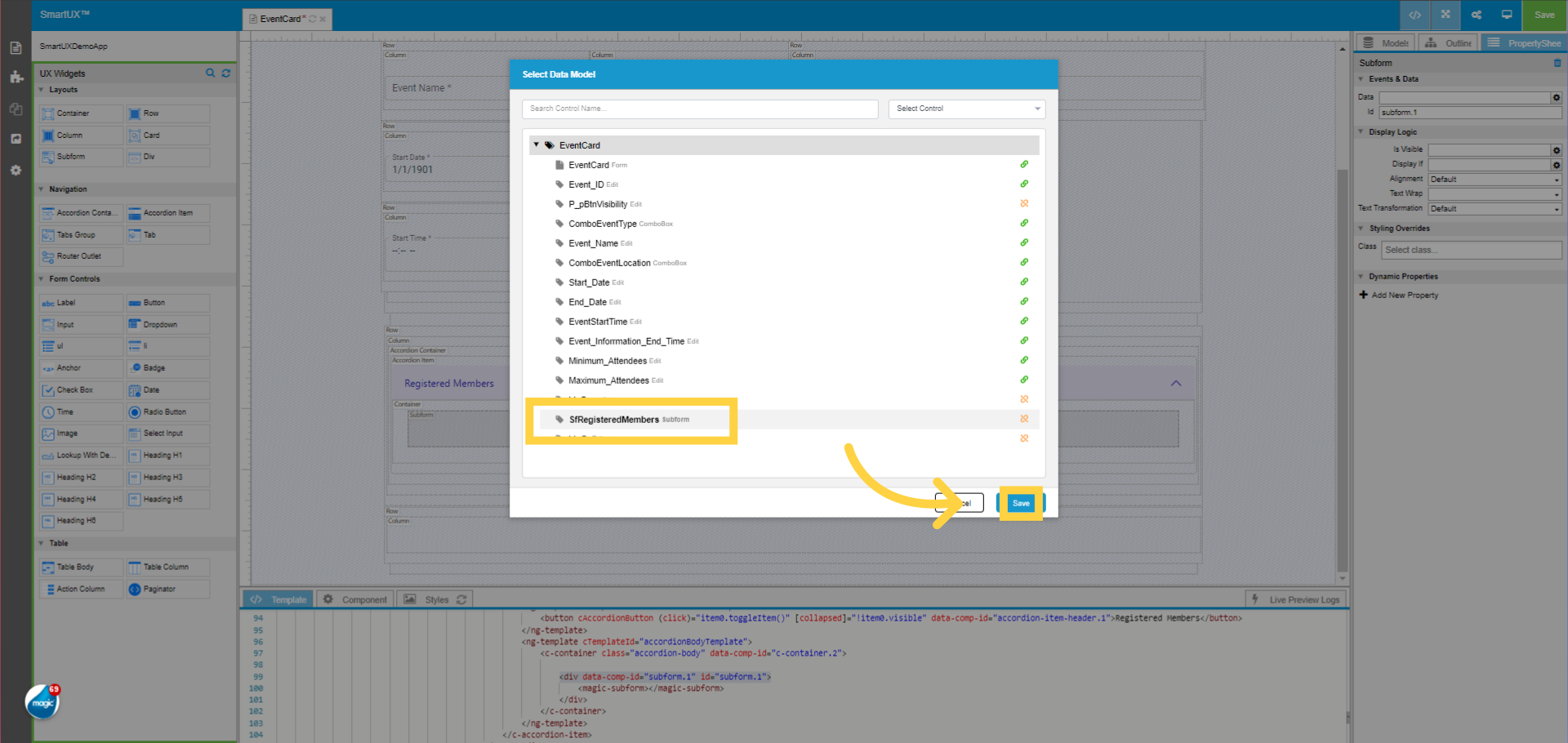Toggle the link icon next to Event_Name

pos(1024,242)
